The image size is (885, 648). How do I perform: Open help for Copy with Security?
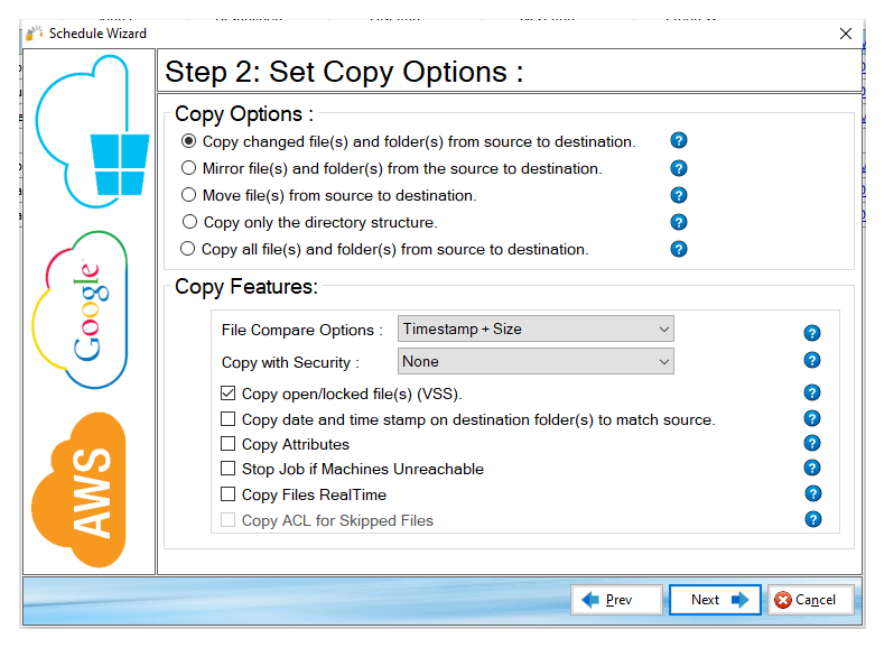point(812,360)
